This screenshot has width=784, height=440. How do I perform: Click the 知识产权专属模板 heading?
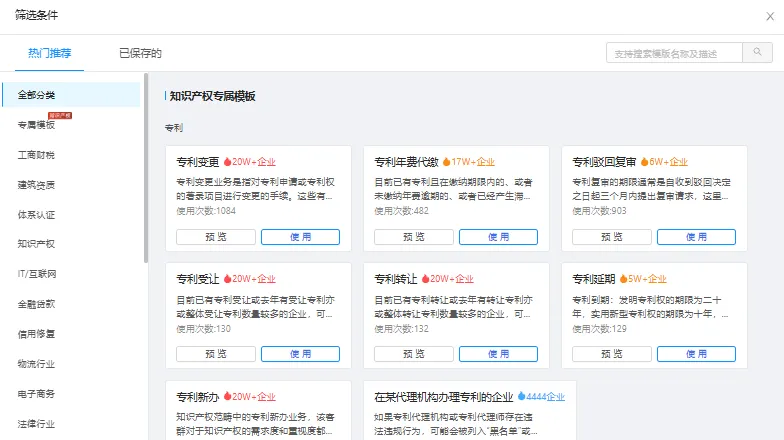pos(212,96)
